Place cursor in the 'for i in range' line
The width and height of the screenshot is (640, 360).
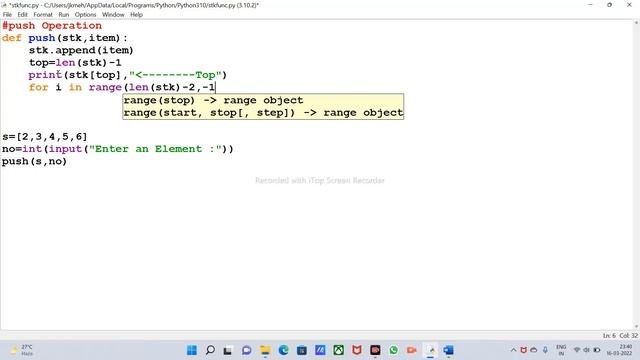122,87
